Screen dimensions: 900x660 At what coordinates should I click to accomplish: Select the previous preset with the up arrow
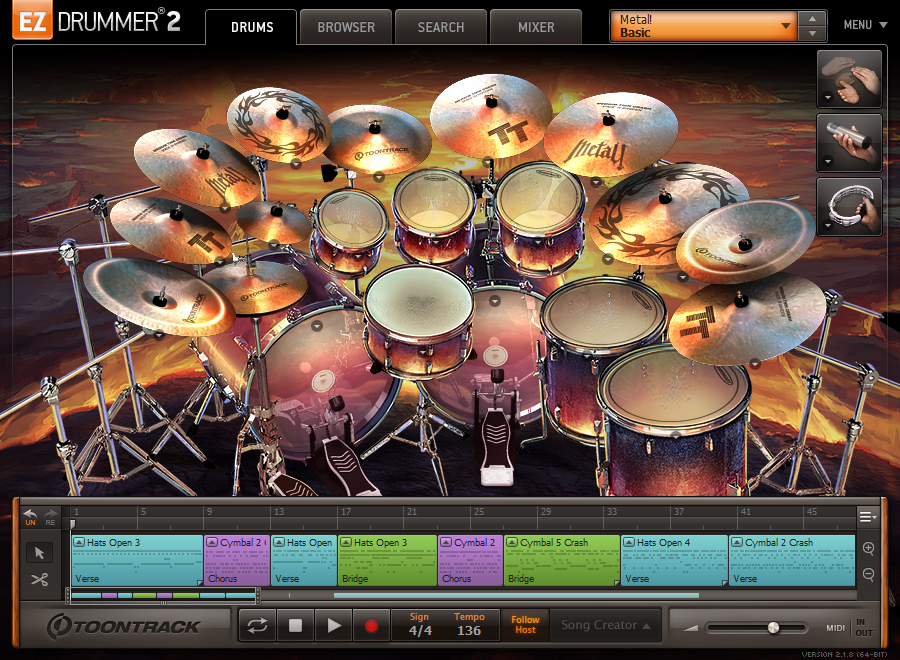tap(812, 18)
